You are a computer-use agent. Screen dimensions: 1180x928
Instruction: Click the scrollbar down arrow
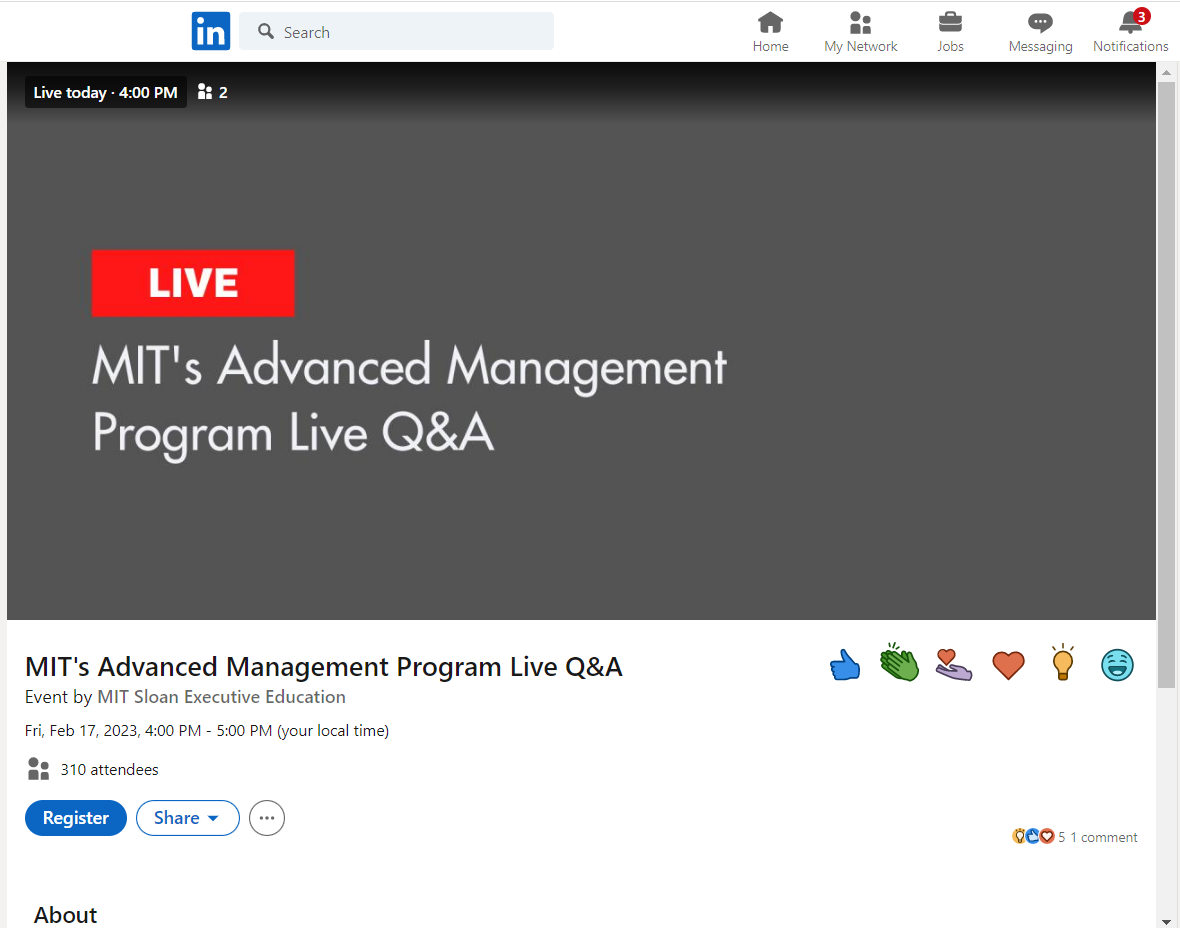[x=1166, y=921]
